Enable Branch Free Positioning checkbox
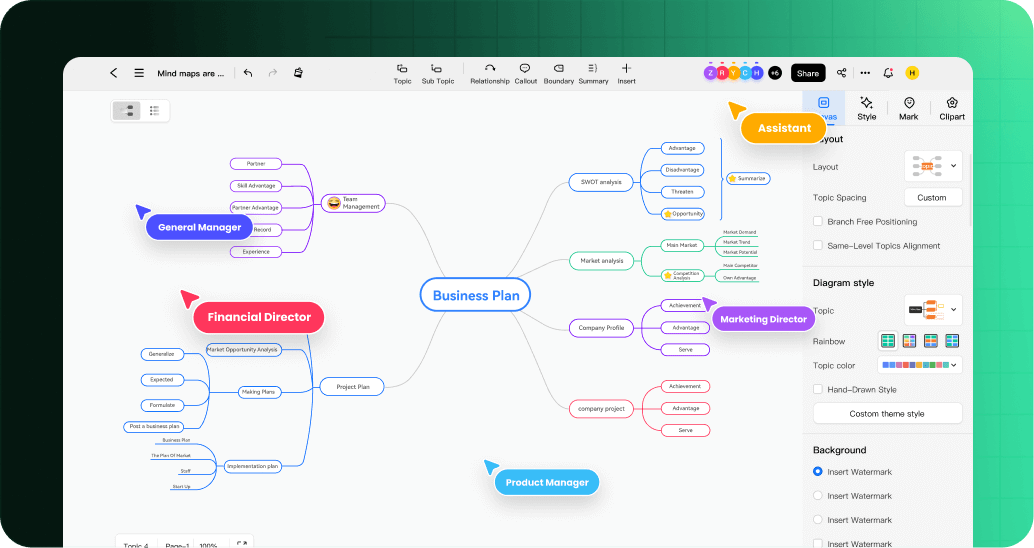 818,222
